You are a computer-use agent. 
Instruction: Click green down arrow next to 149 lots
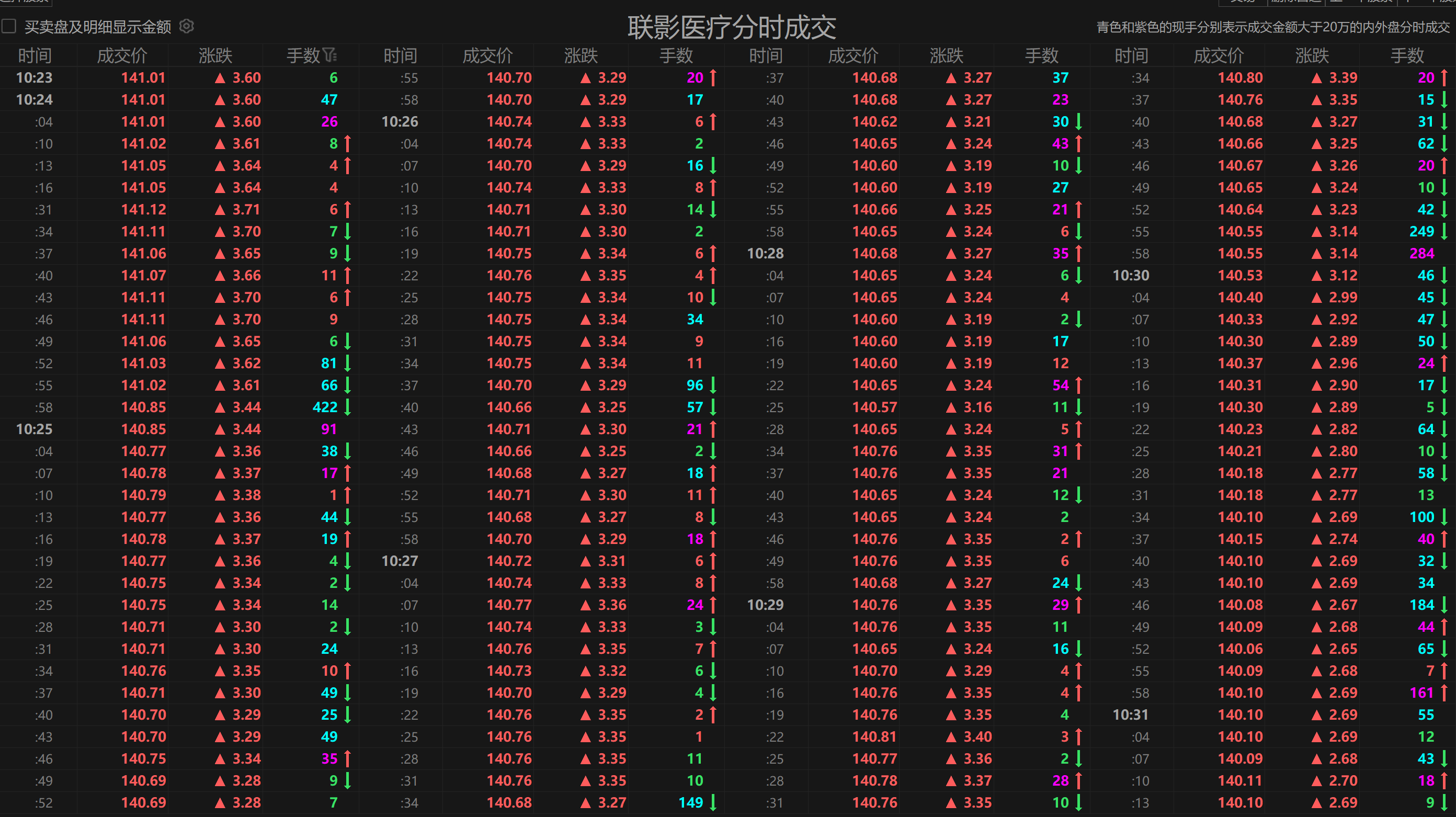pos(713,802)
